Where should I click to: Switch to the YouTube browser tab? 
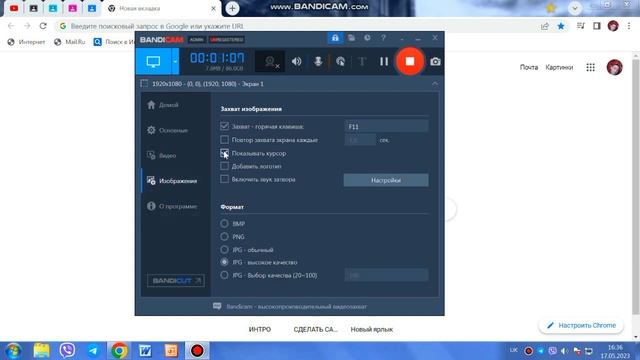point(14,8)
